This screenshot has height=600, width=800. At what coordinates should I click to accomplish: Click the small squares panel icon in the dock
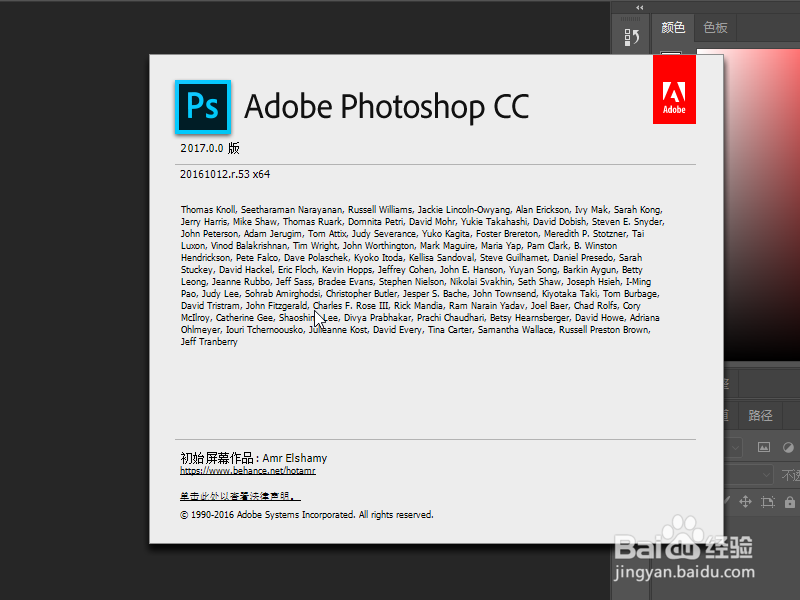click(627, 36)
